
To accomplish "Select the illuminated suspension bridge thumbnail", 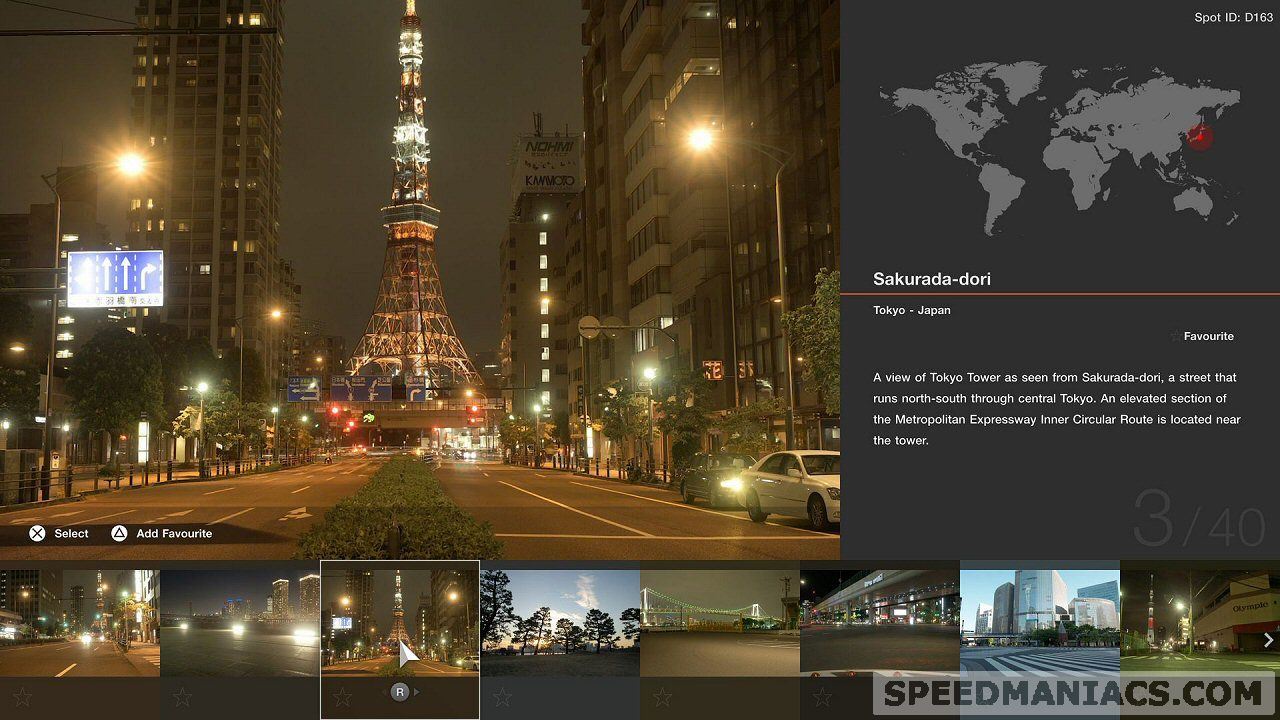I will [720, 622].
